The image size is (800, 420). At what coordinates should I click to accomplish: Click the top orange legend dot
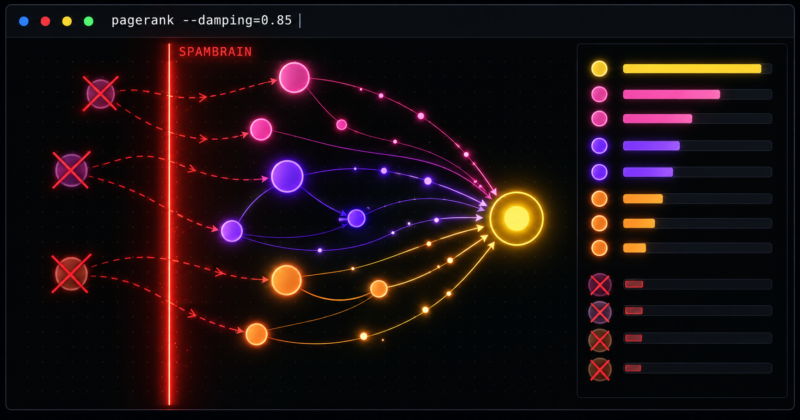tap(599, 199)
